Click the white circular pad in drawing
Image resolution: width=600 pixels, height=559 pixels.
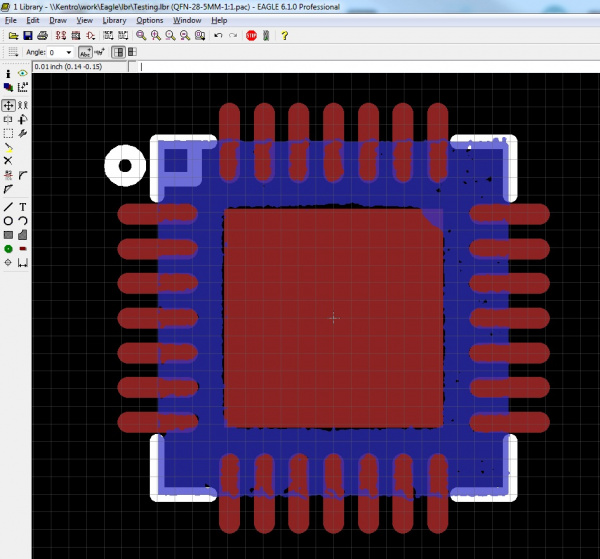(x=125, y=166)
